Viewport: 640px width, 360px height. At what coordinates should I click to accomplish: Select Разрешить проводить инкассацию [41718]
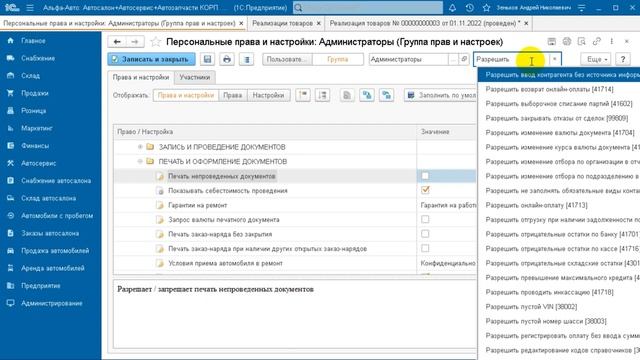[549, 292]
